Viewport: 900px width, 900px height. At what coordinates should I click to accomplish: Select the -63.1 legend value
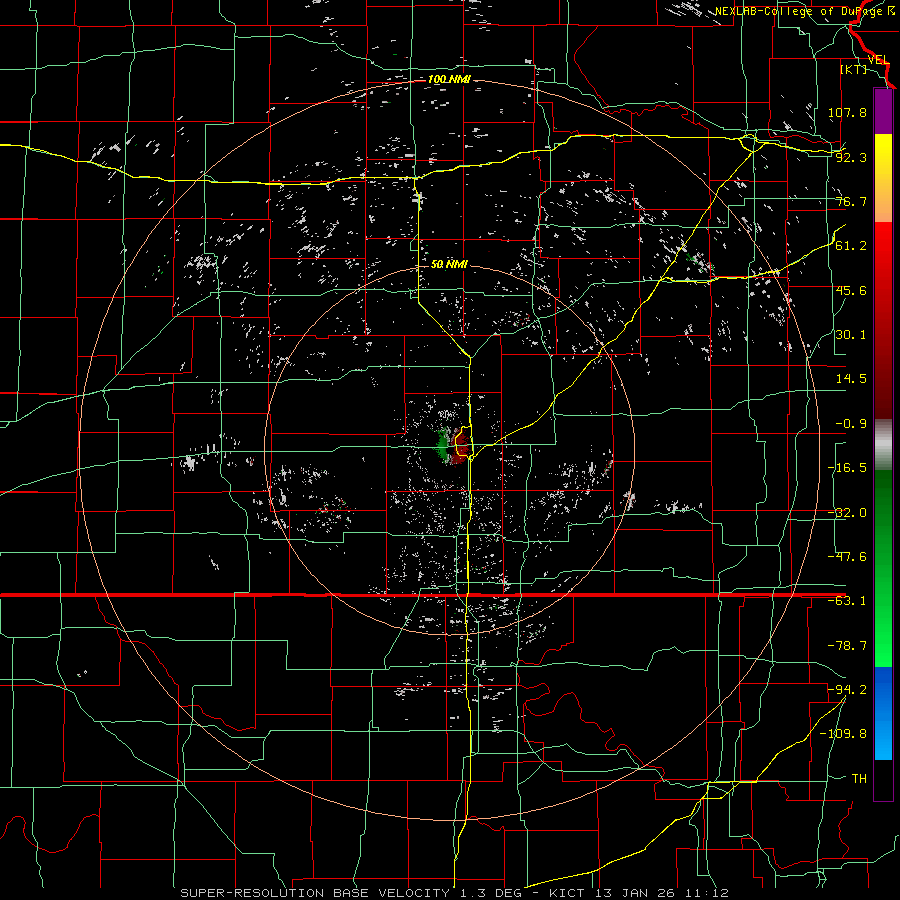point(847,601)
